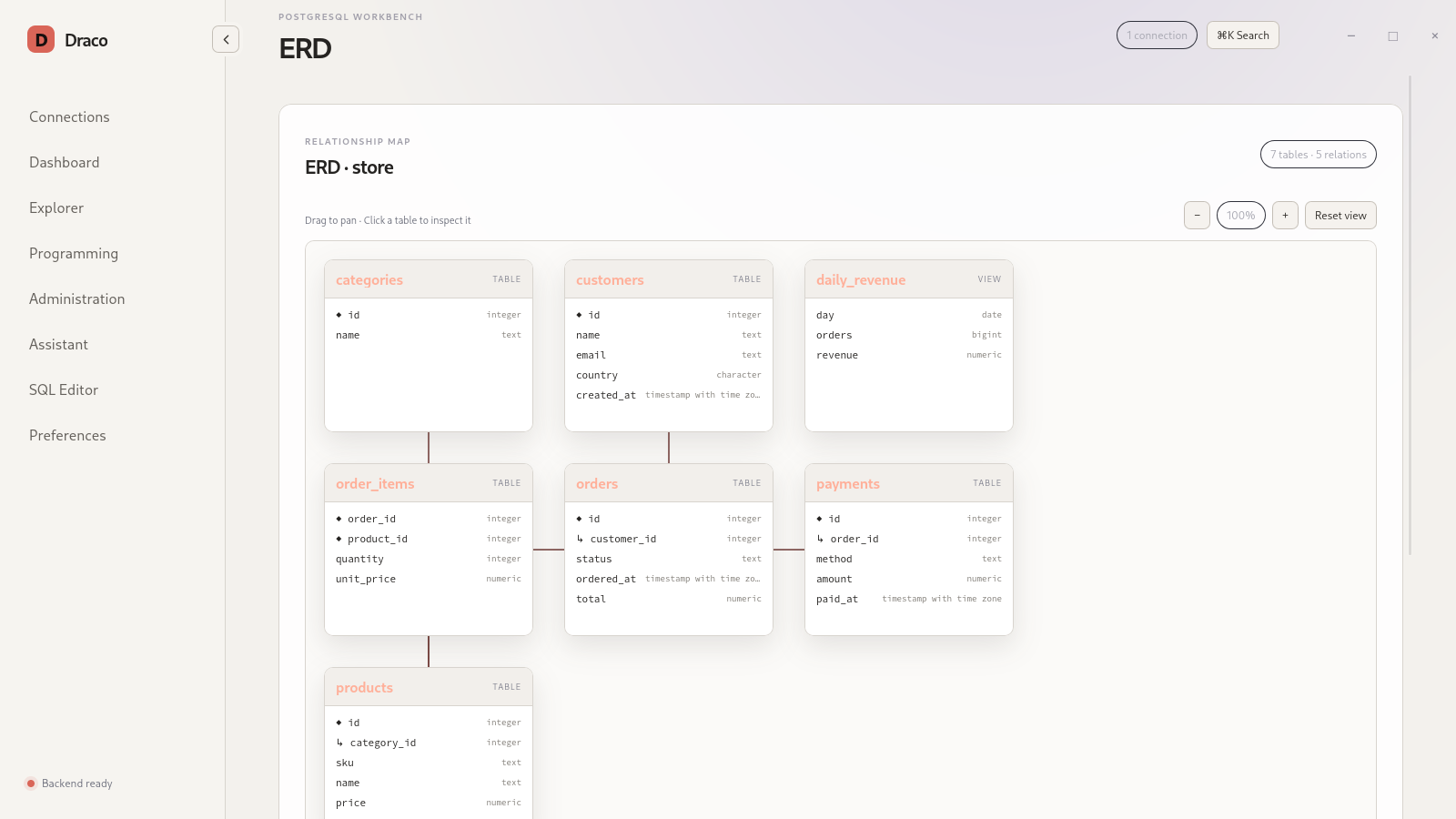Select the revenue column in daily_revenue

point(909,355)
